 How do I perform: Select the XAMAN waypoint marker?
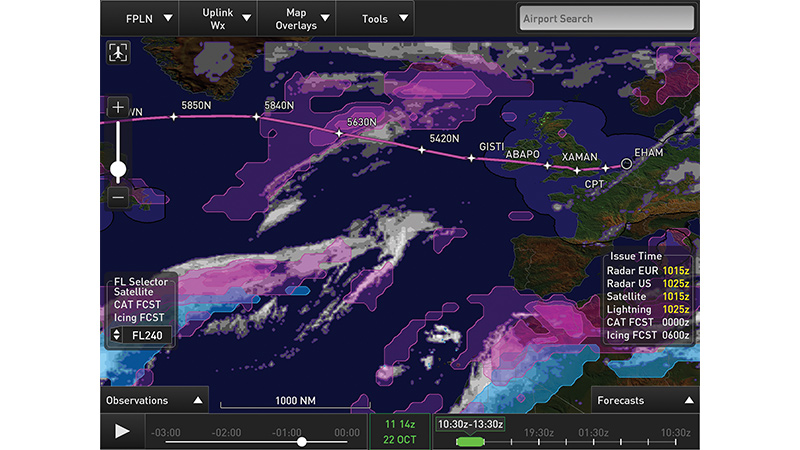[x=577, y=170]
